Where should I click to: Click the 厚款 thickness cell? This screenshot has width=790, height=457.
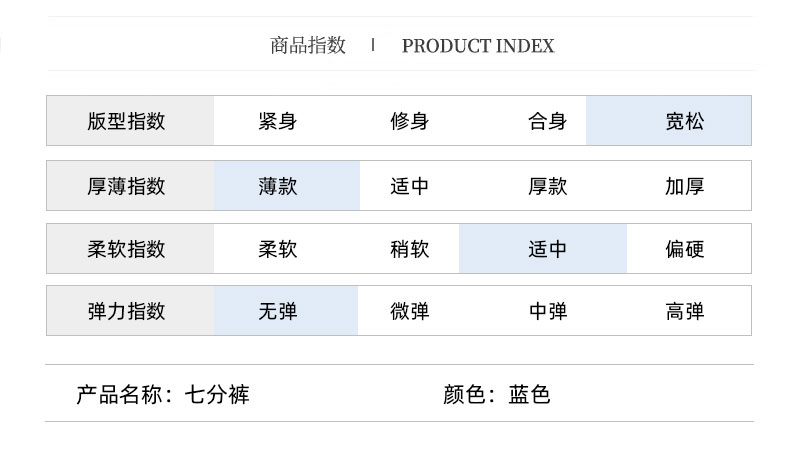point(547,186)
